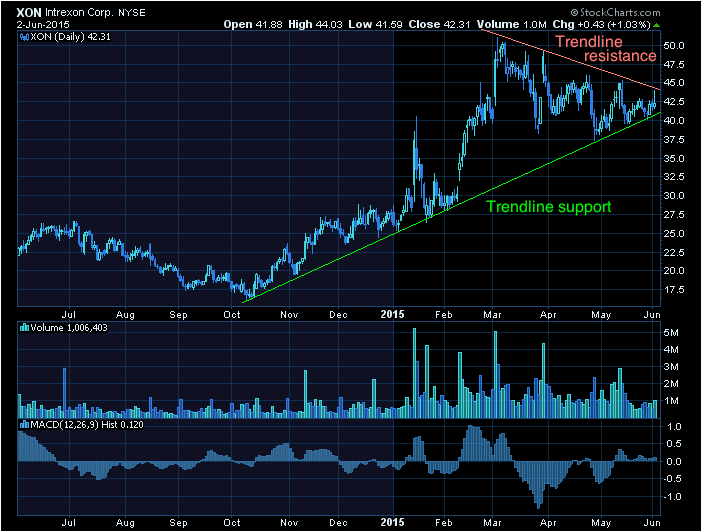Click the -0.5 MACD axis label
This screenshot has width=702, height=532.
(672, 479)
